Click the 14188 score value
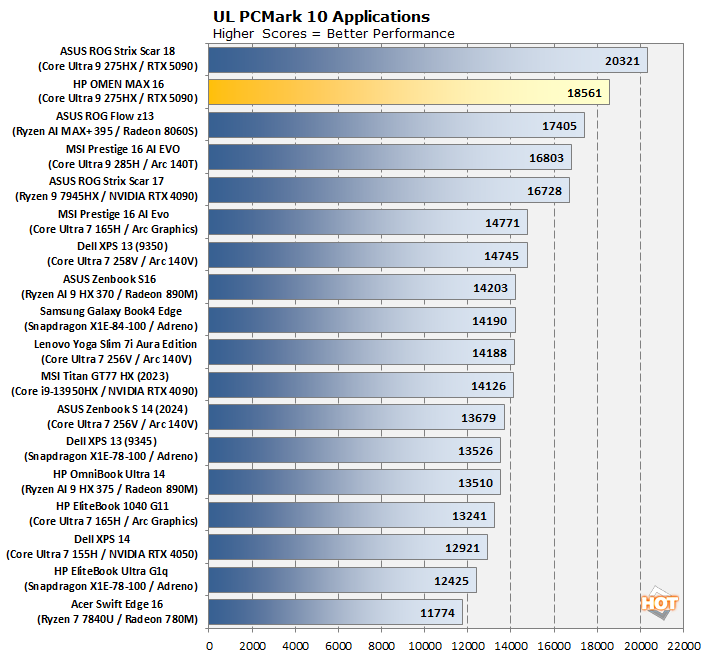Image resolution: width=708 pixels, height=668 pixels. [489, 353]
